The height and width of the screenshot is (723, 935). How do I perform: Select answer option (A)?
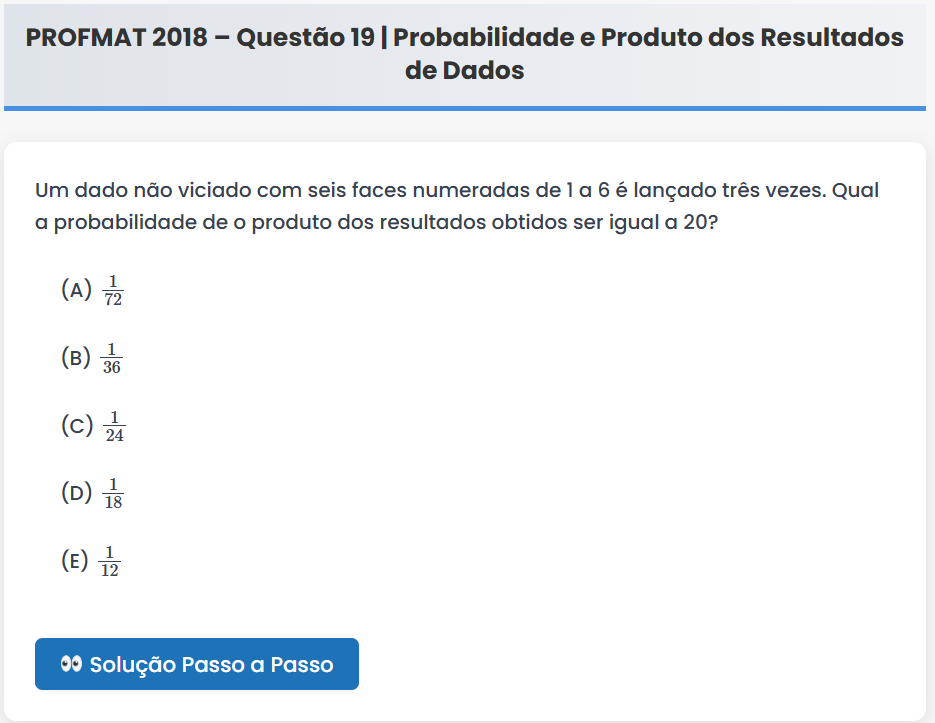(x=76, y=290)
